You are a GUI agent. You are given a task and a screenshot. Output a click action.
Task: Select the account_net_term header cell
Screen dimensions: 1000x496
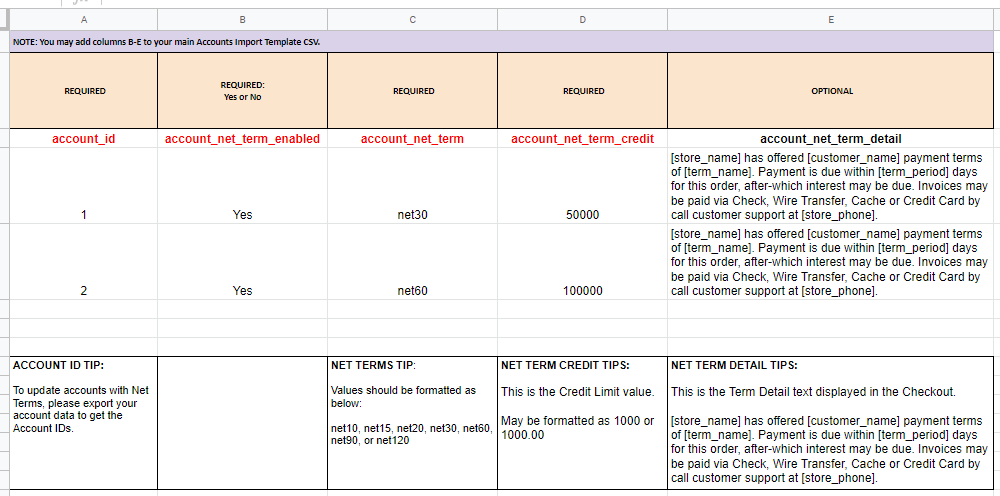point(413,138)
